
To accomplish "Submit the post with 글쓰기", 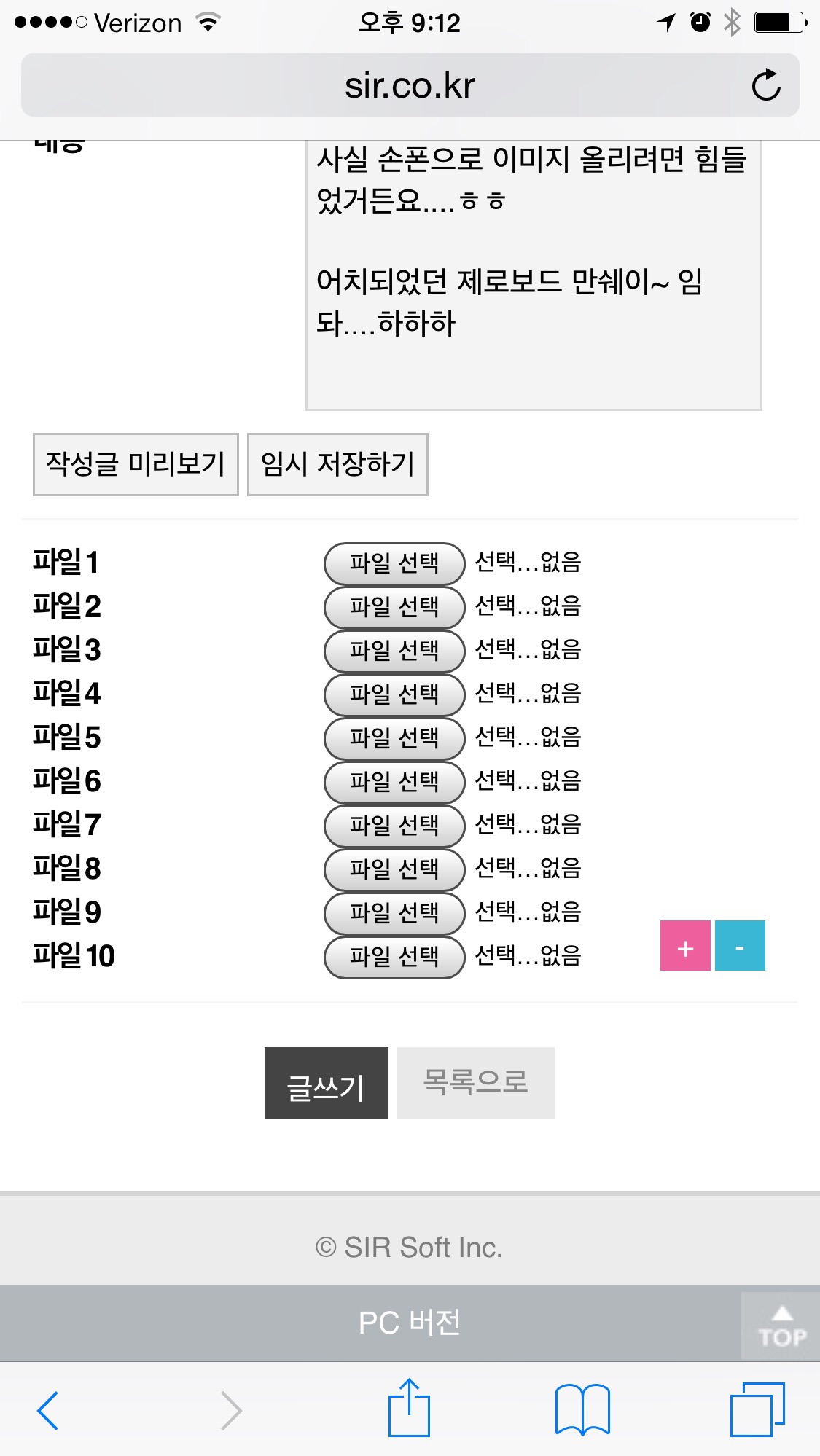I will point(326,1084).
